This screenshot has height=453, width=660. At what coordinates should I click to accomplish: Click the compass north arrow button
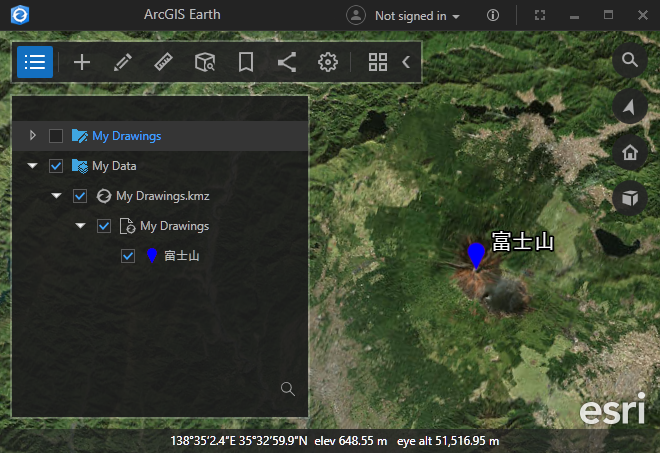click(630, 106)
